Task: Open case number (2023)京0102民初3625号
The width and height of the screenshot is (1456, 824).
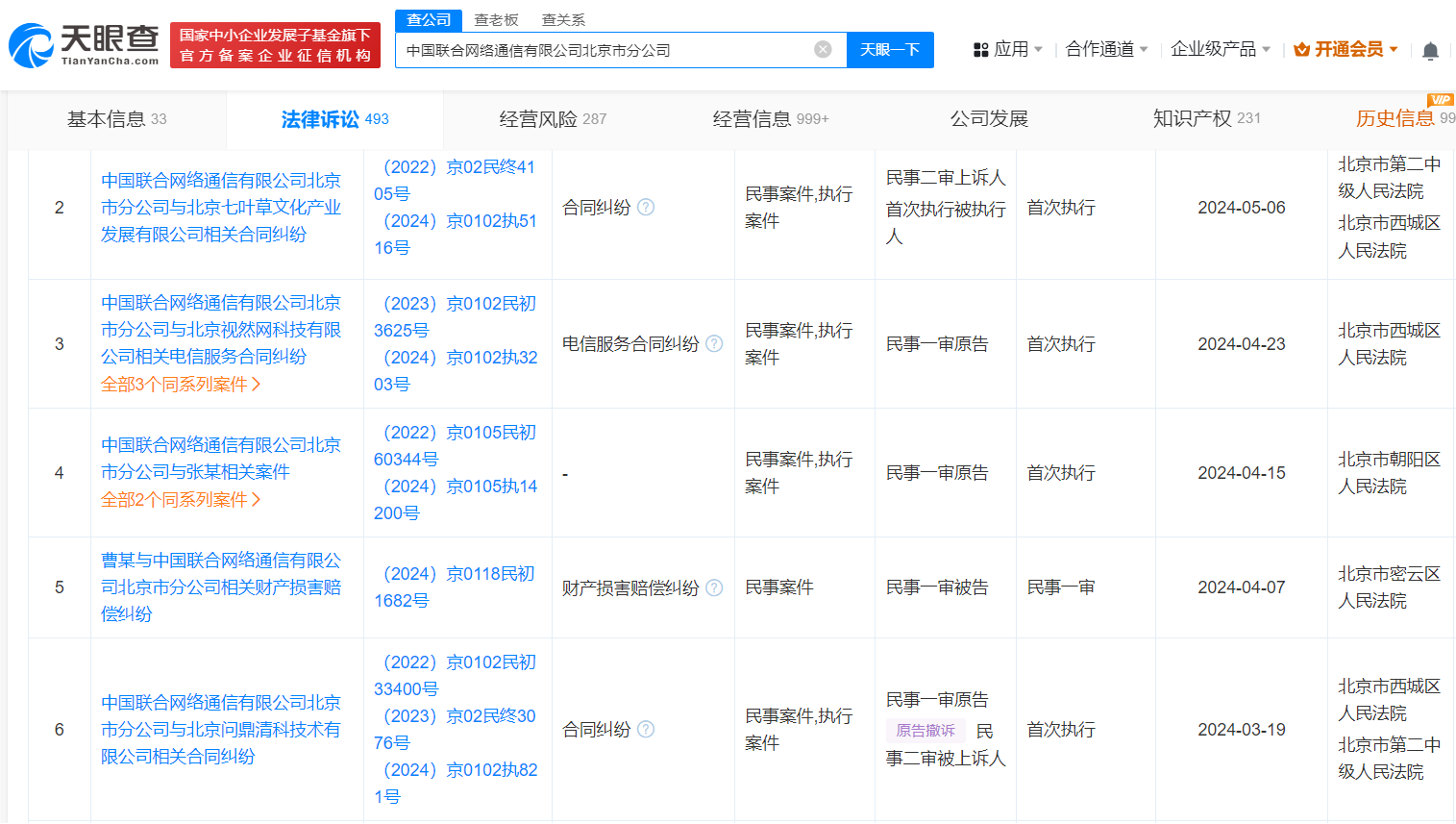Action: [456, 316]
